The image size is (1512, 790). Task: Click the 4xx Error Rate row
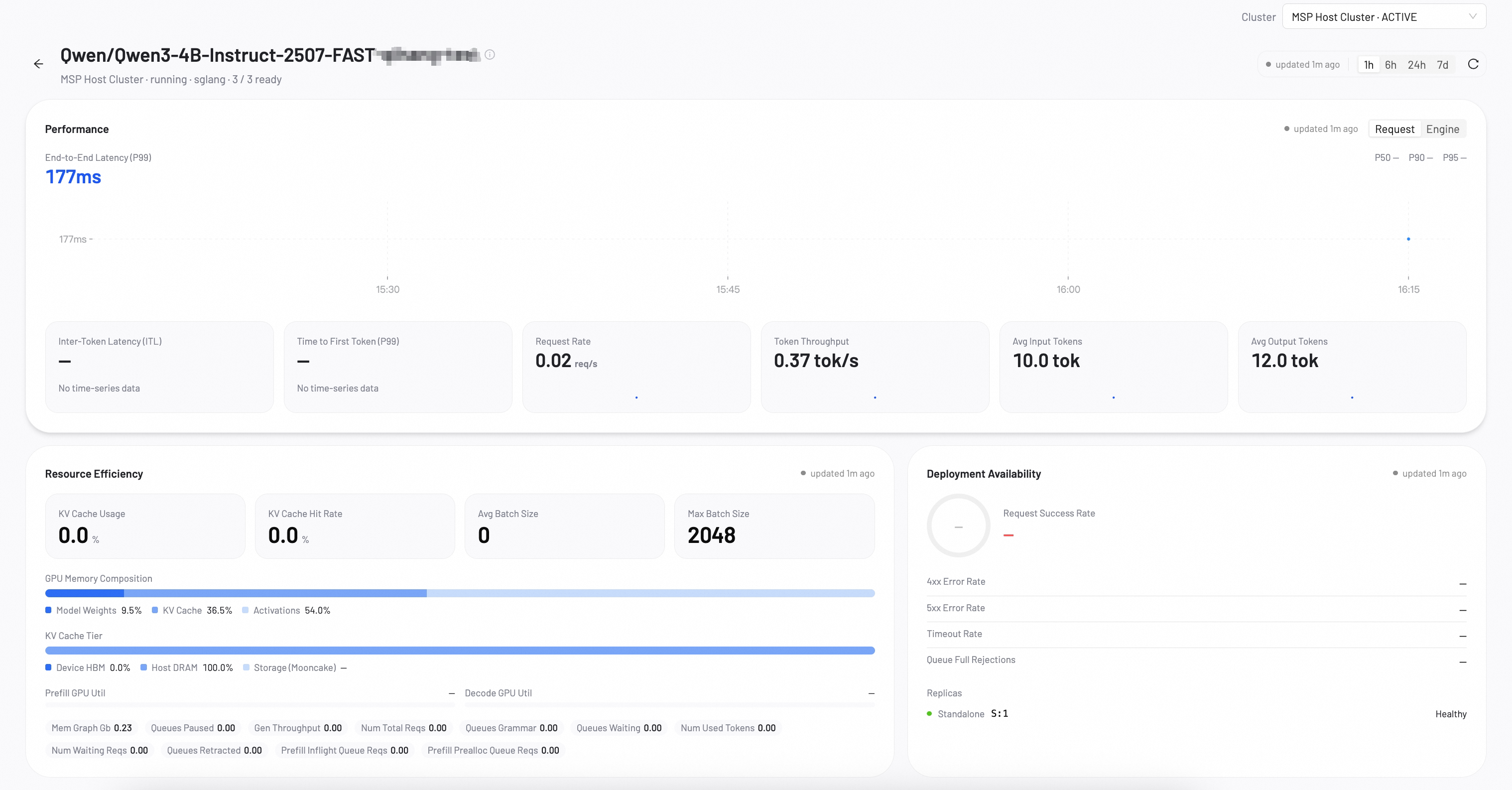click(x=1196, y=582)
